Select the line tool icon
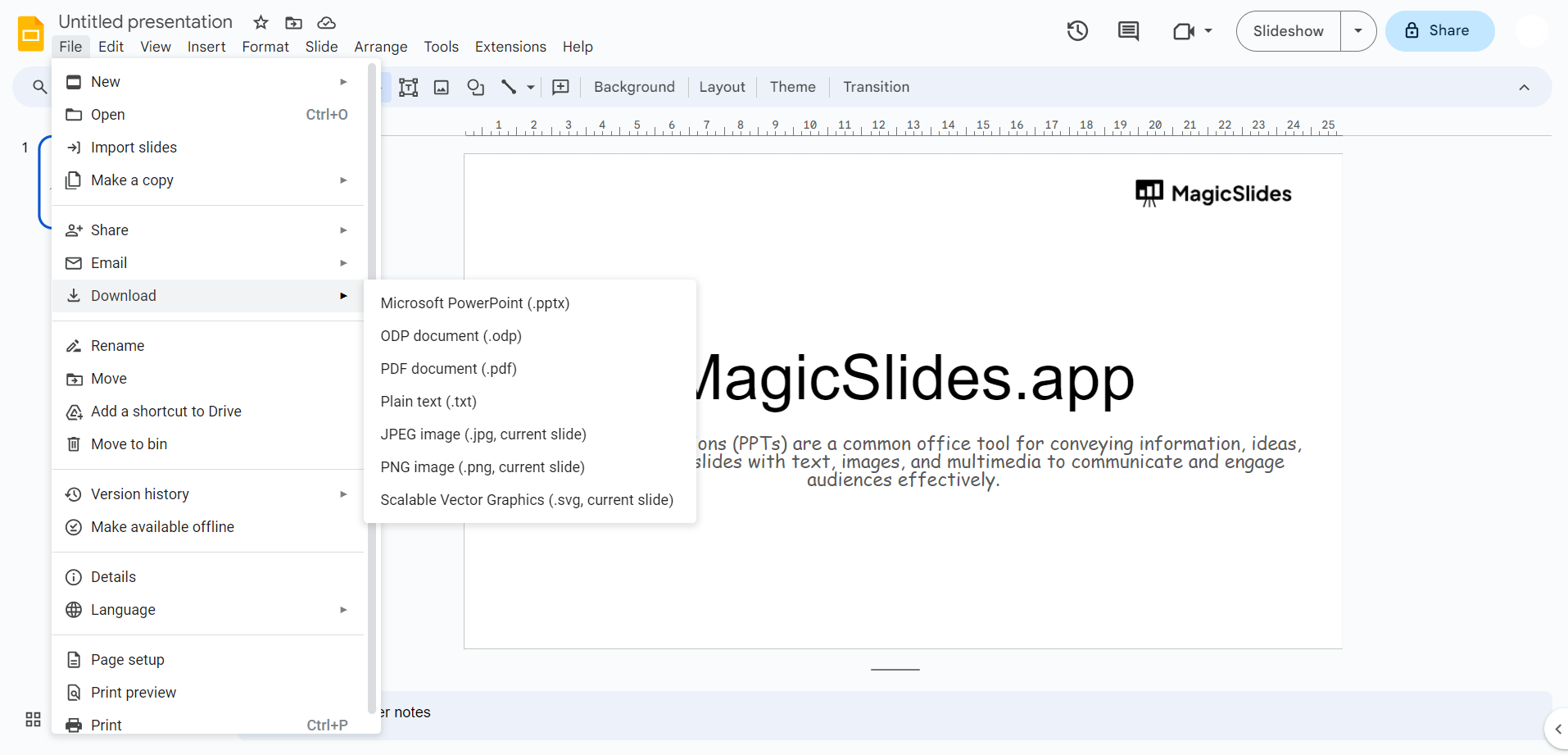 click(509, 87)
